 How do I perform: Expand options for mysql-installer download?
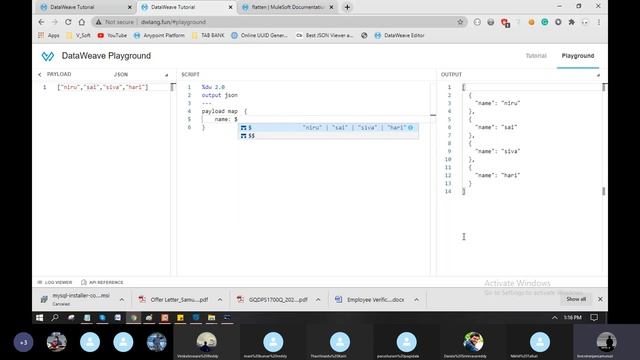point(122,300)
